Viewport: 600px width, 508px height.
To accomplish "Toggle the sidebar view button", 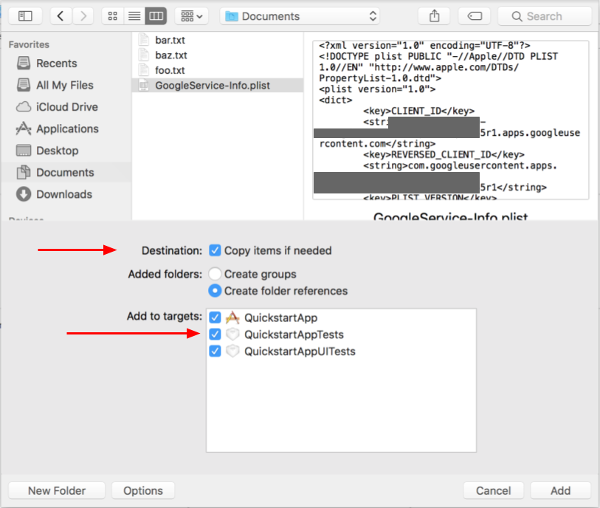I will 26,16.
